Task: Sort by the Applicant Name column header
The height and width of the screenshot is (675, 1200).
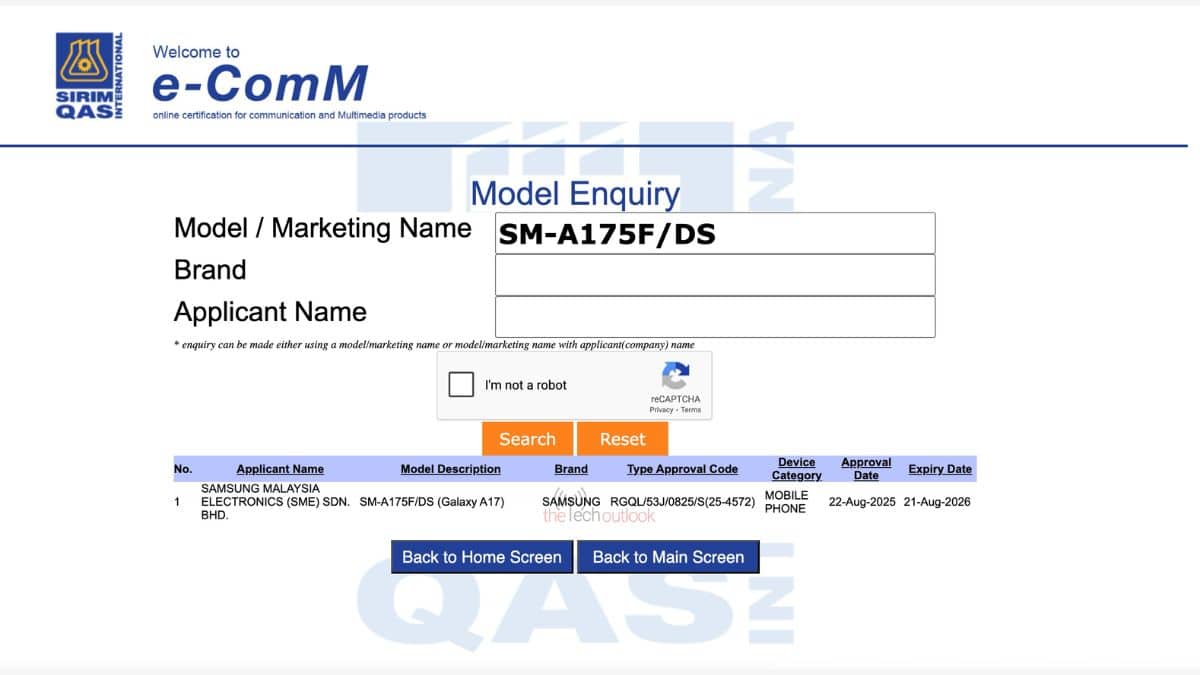Action: [x=280, y=469]
